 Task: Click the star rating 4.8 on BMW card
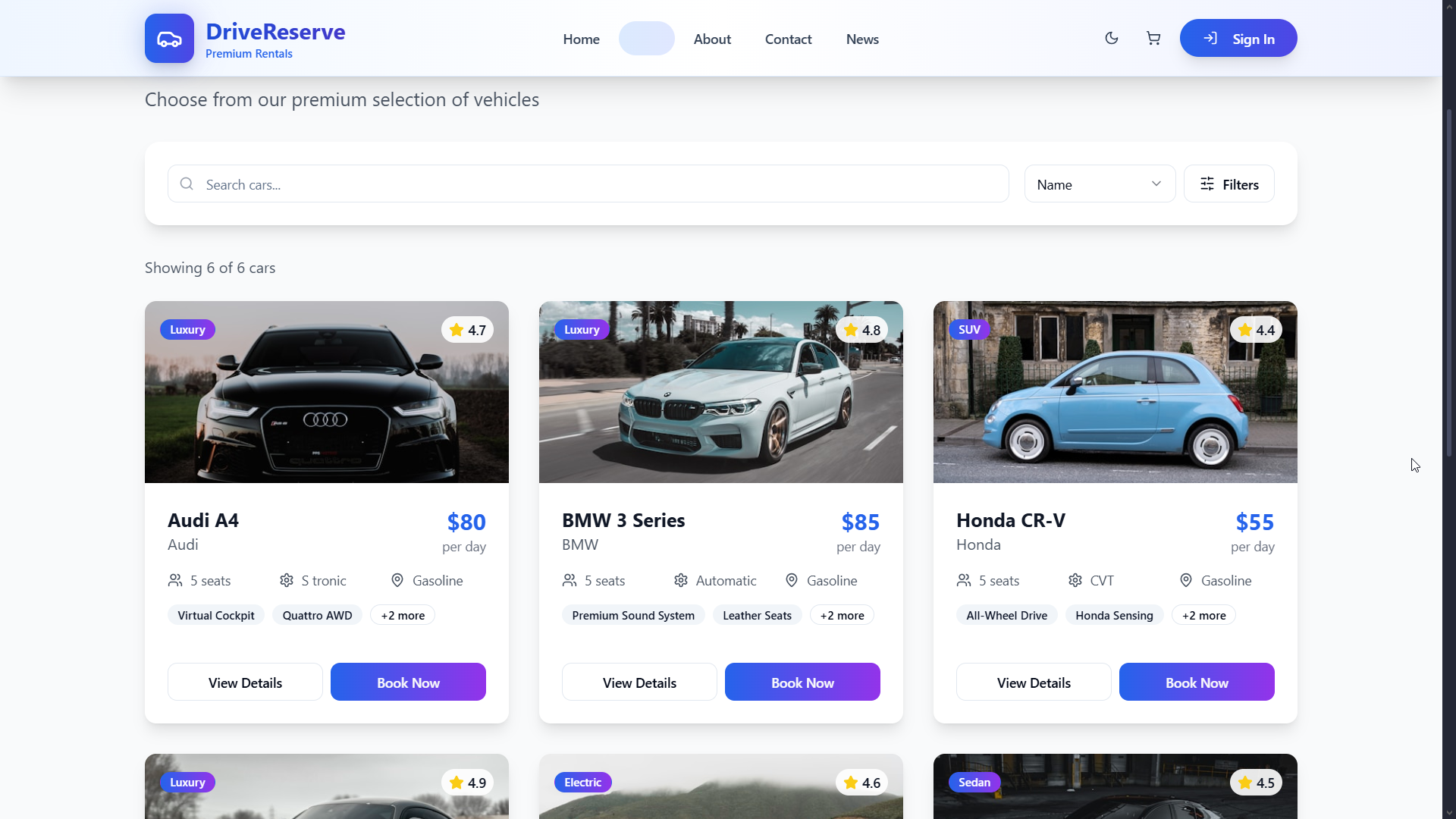click(x=861, y=330)
